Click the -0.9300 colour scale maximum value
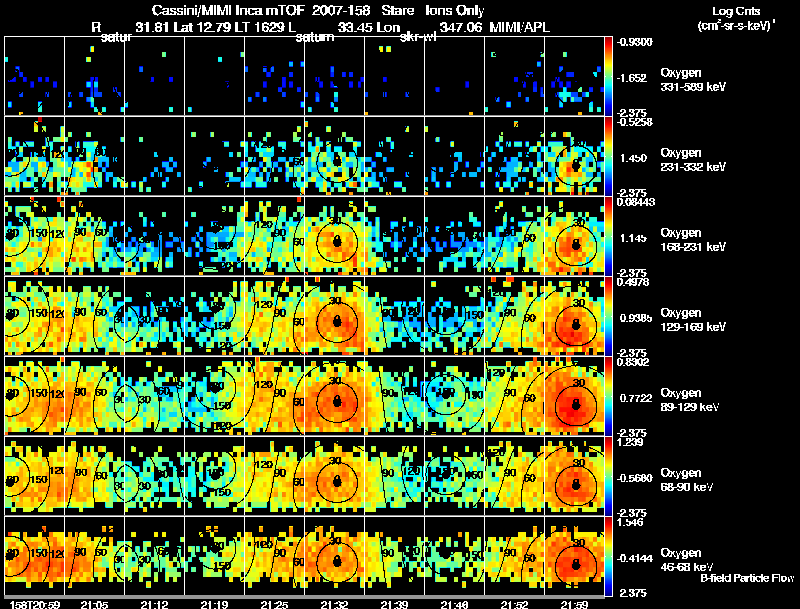This screenshot has height=609, width=800. pyautogui.click(x=634, y=42)
